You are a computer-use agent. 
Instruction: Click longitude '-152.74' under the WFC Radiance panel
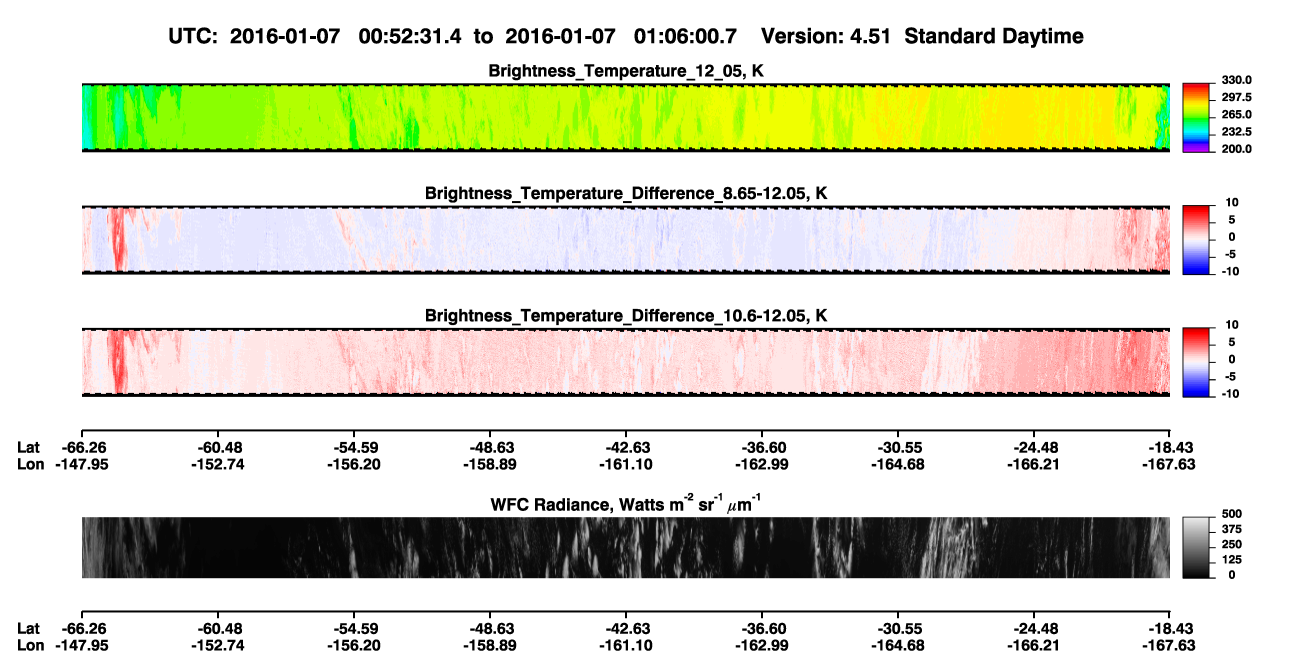click(216, 645)
